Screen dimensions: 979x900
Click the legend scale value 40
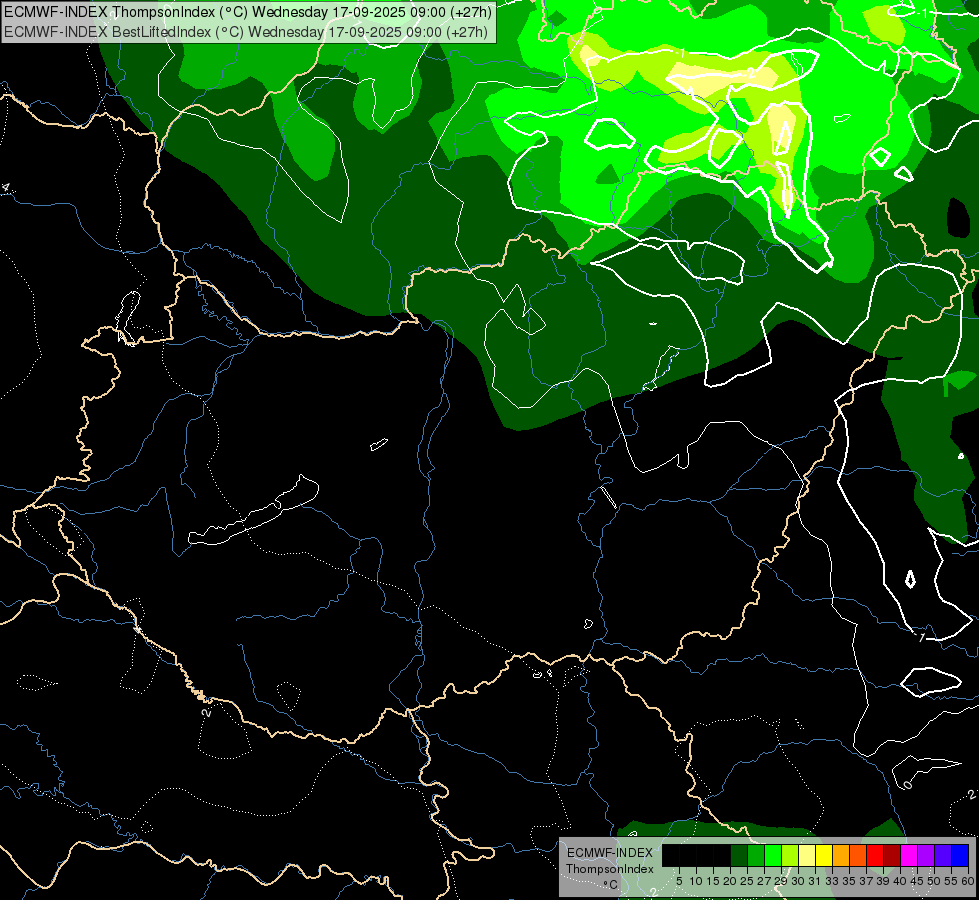pos(900,881)
